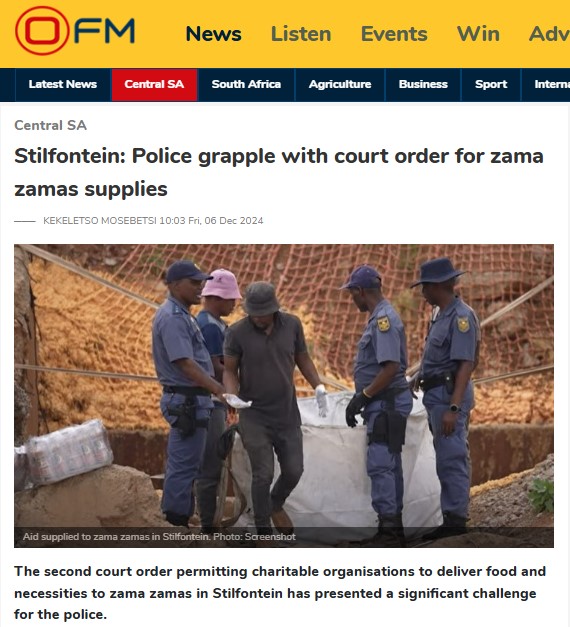Switch to the South Africa tab

click(246, 84)
